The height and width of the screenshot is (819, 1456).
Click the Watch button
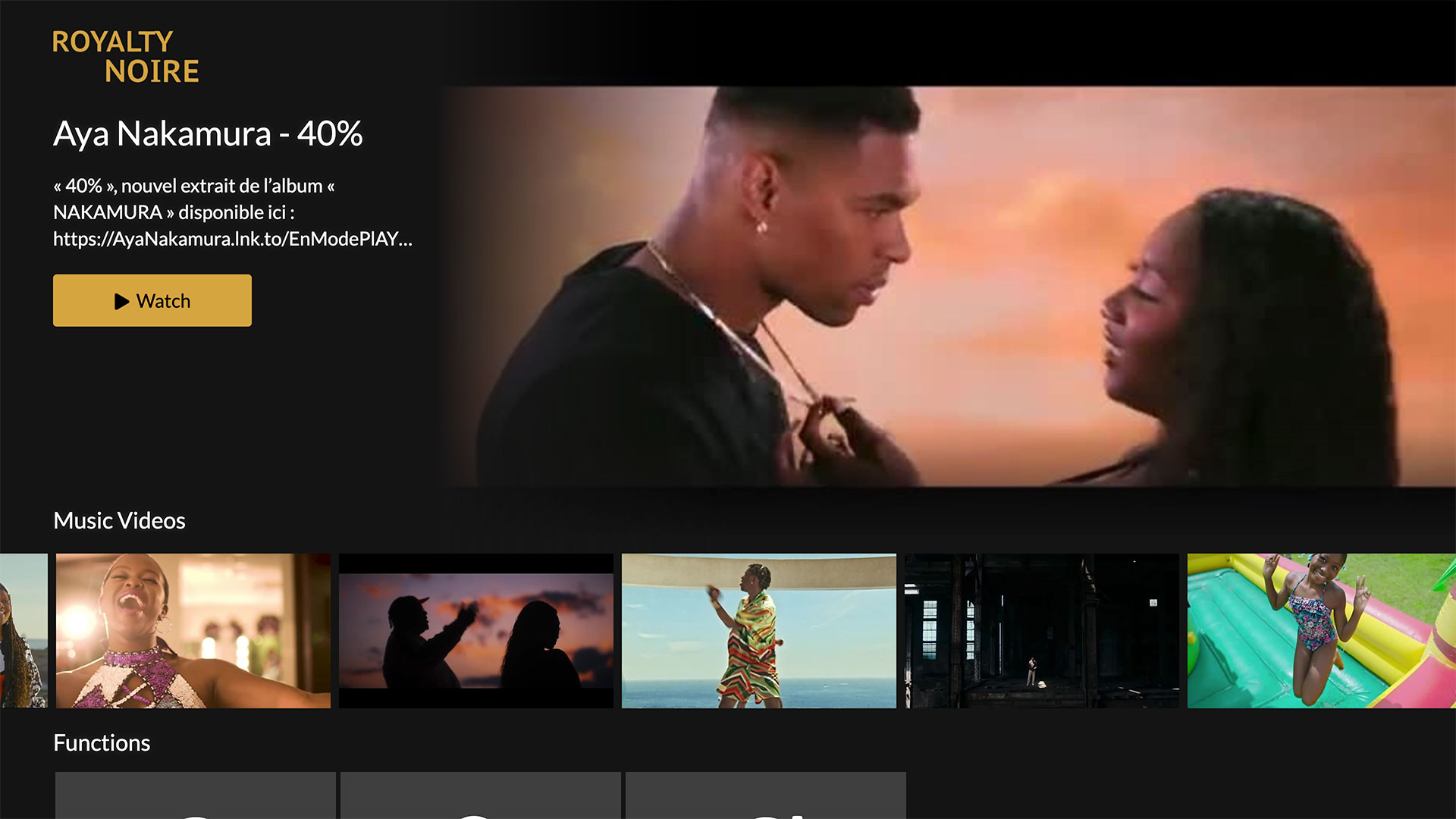(x=152, y=300)
